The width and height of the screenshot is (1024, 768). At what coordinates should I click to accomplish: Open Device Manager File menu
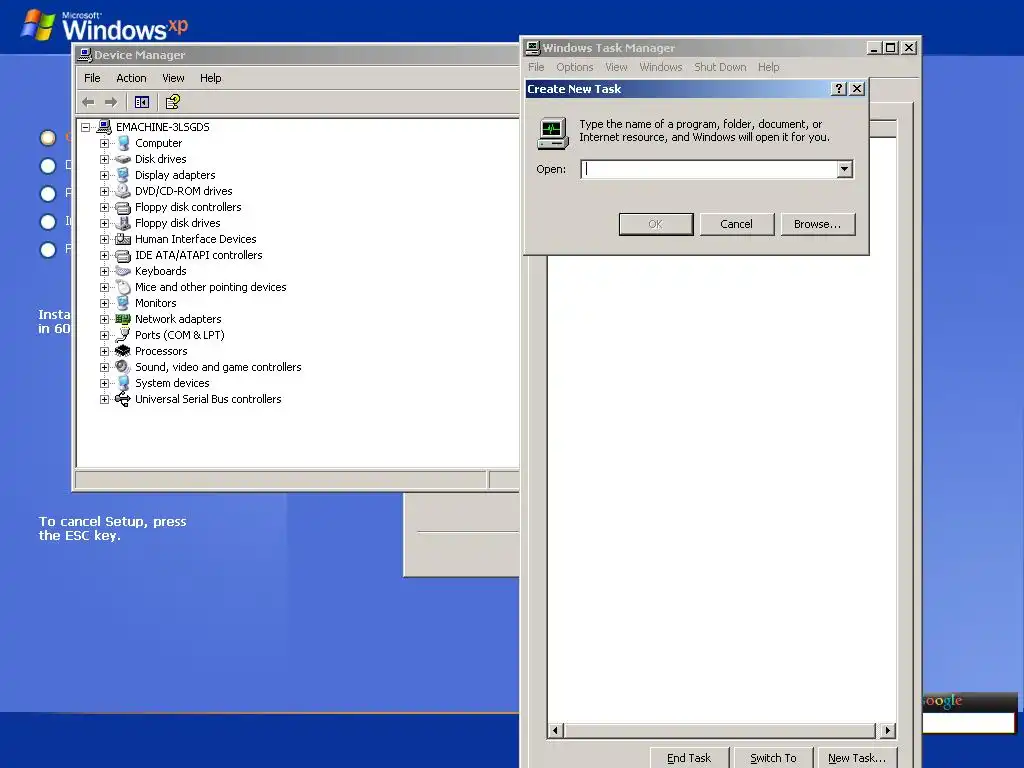[92, 78]
